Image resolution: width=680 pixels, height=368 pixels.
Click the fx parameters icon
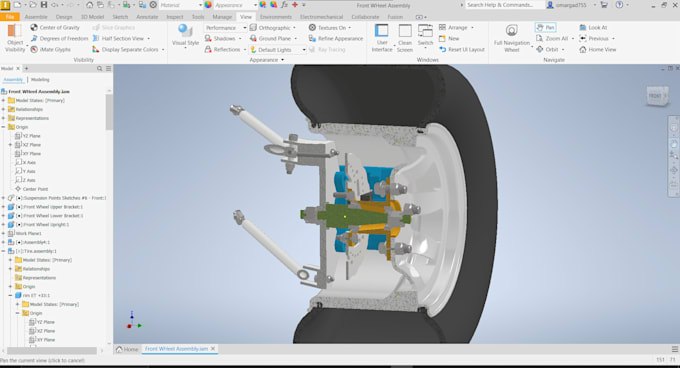click(x=284, y=5)
